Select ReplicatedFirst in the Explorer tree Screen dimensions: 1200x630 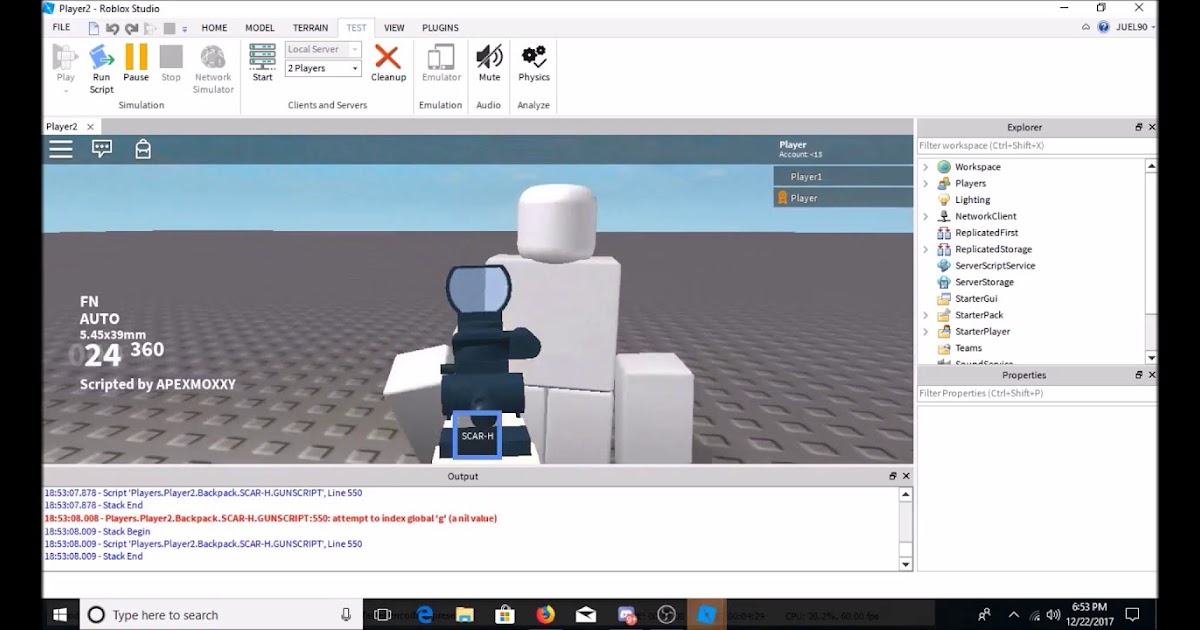(x=986, y=233)
